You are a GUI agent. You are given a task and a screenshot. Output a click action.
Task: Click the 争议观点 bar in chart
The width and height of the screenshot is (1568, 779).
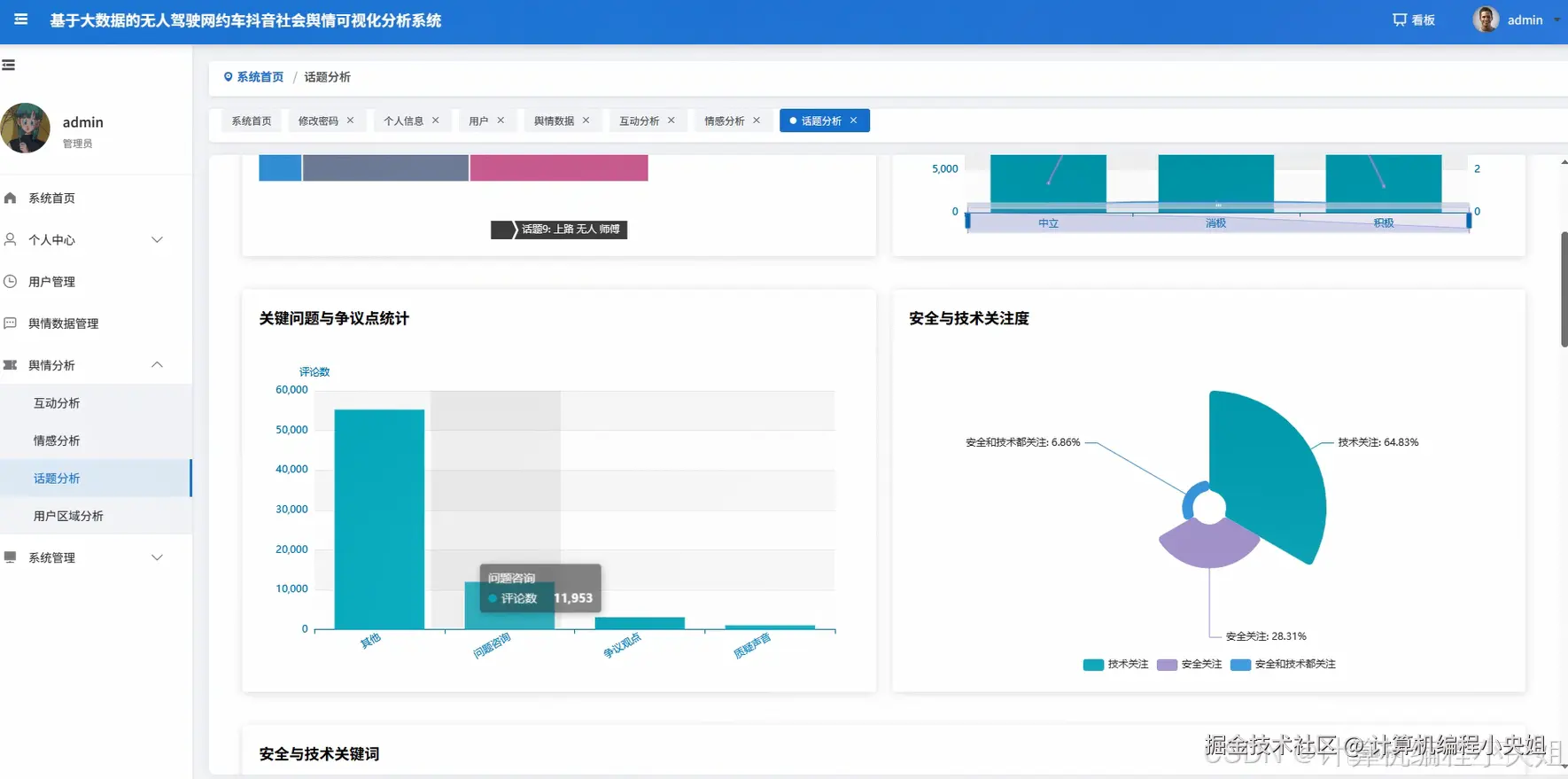click(x=640, y=623)
